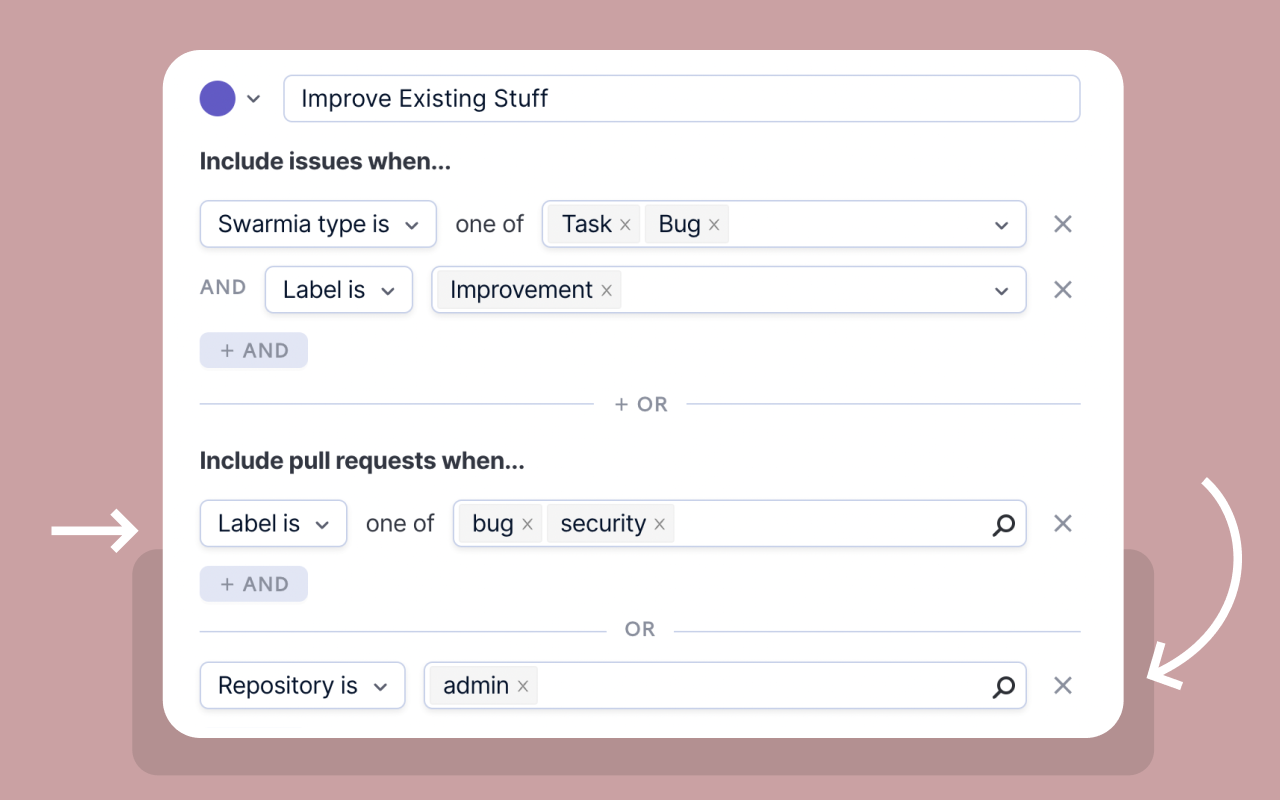The image size is (1280, 800).
Task: Open the Swarmia type is dropdown
Action: (x=318, y=224)
